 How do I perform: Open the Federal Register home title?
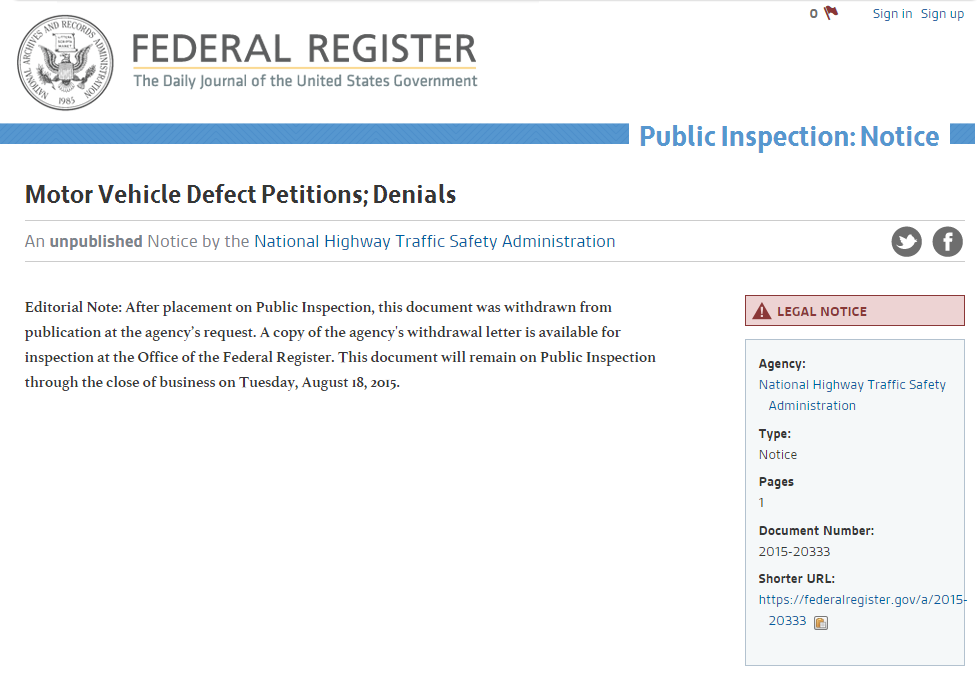[304, 49]
